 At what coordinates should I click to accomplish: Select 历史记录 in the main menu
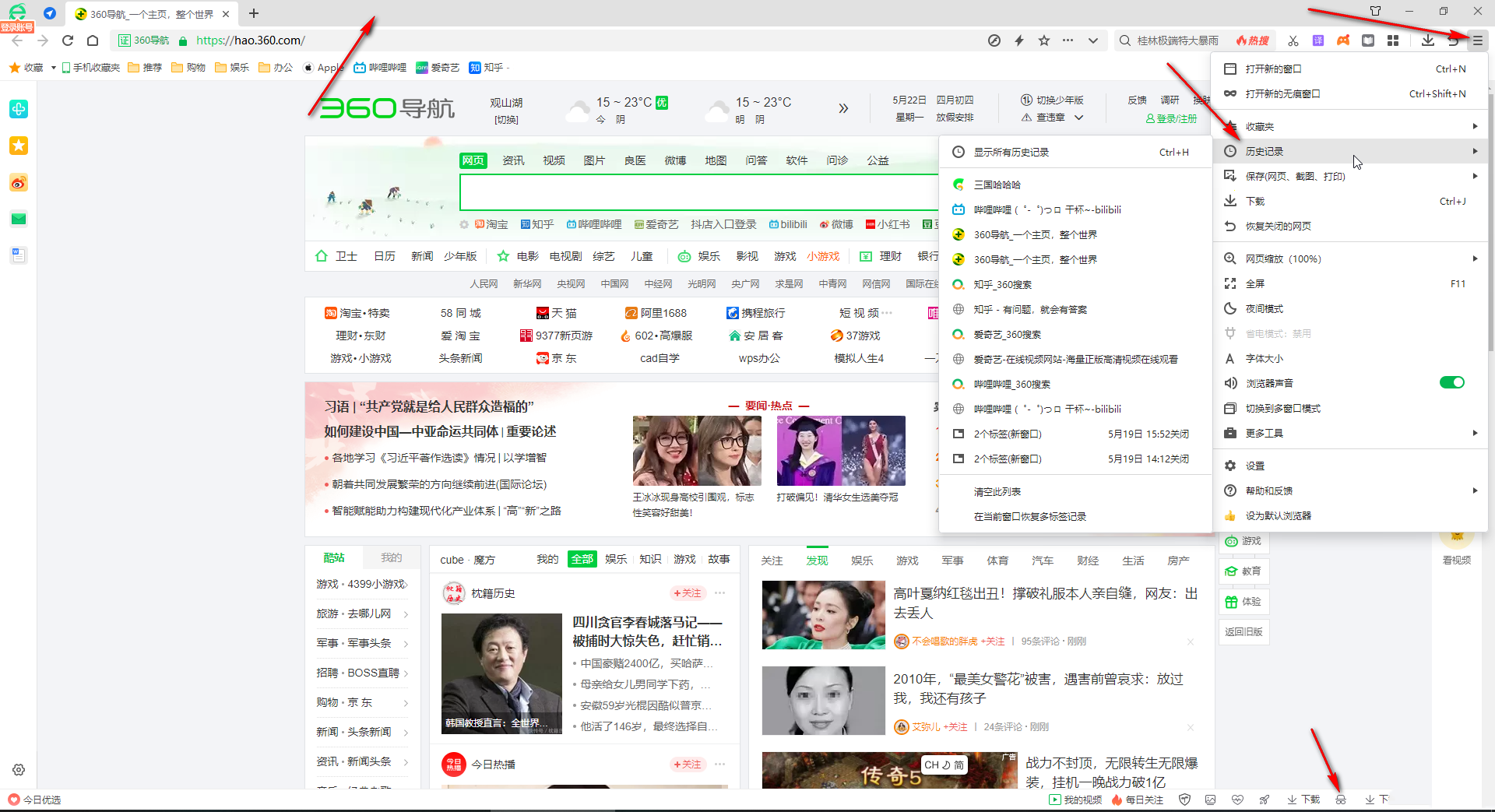pyautogui.click(x=1350, y=151)
